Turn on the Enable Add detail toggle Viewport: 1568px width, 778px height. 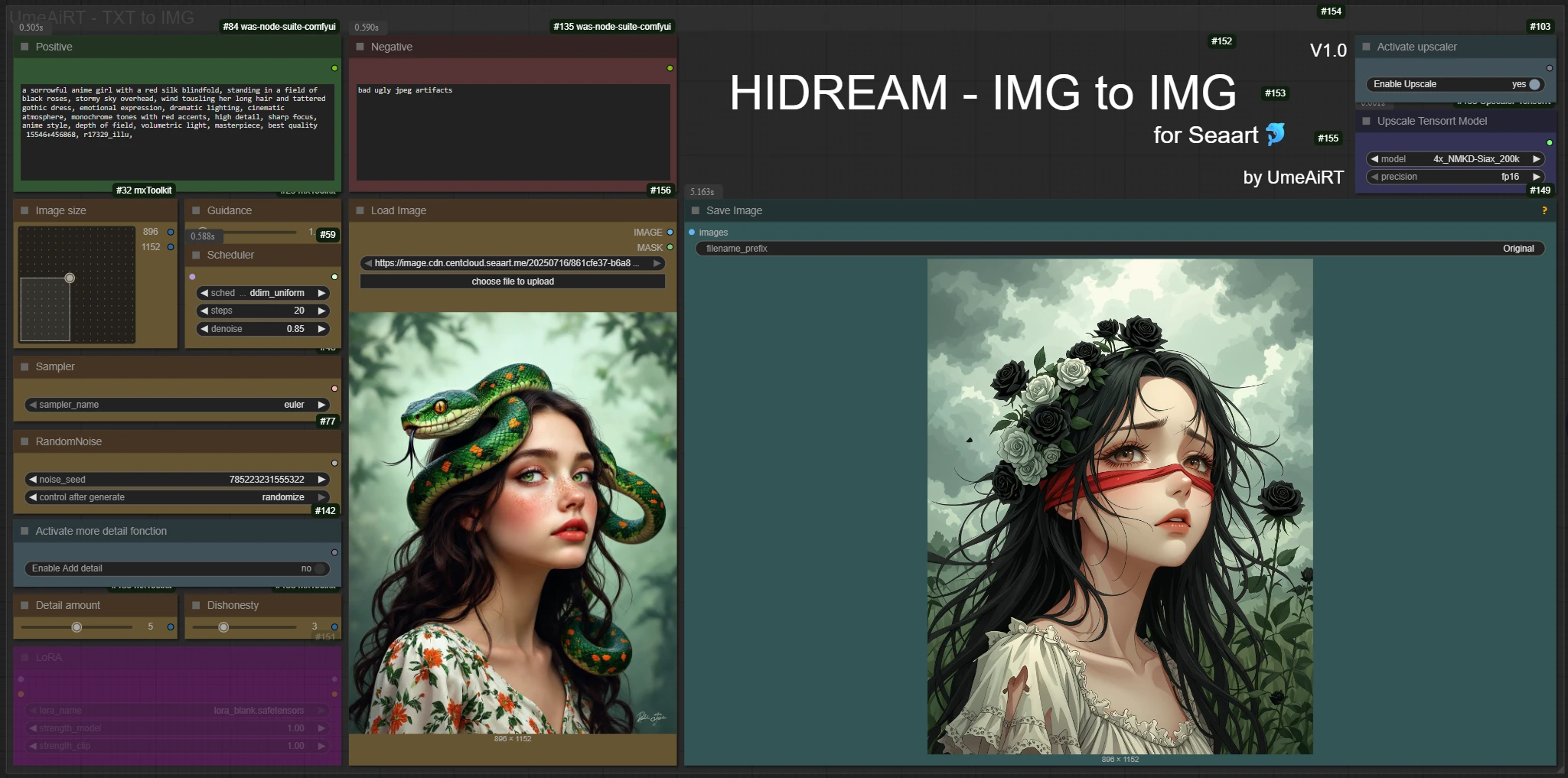pyautogui.click(x=320, y=568)
